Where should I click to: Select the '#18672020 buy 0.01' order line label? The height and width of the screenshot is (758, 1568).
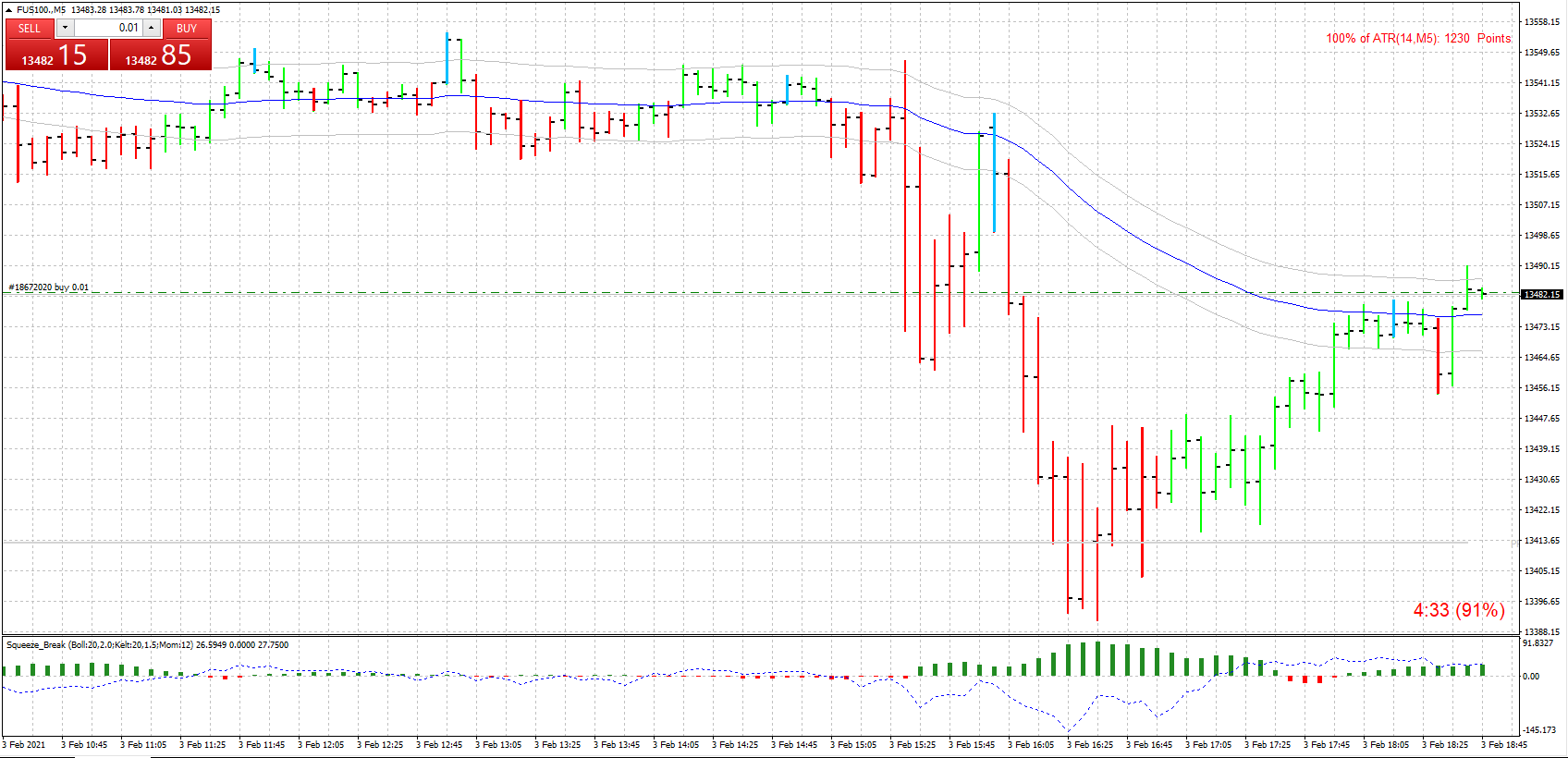click(49, 287)
